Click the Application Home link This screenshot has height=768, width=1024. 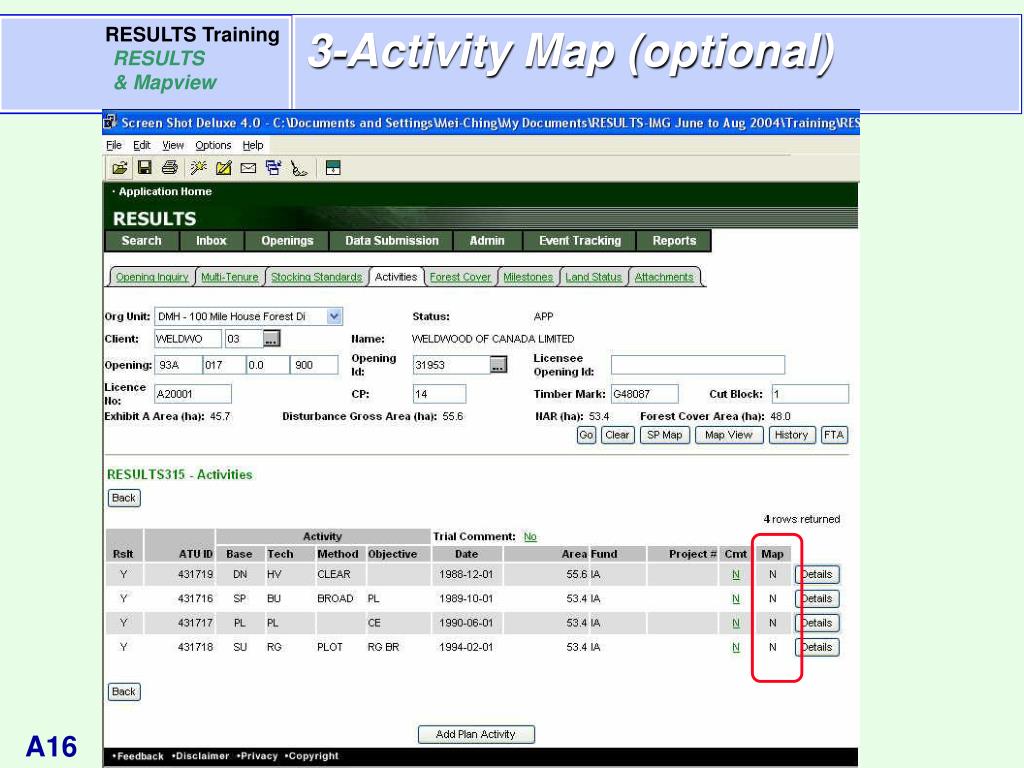[165, 191]
